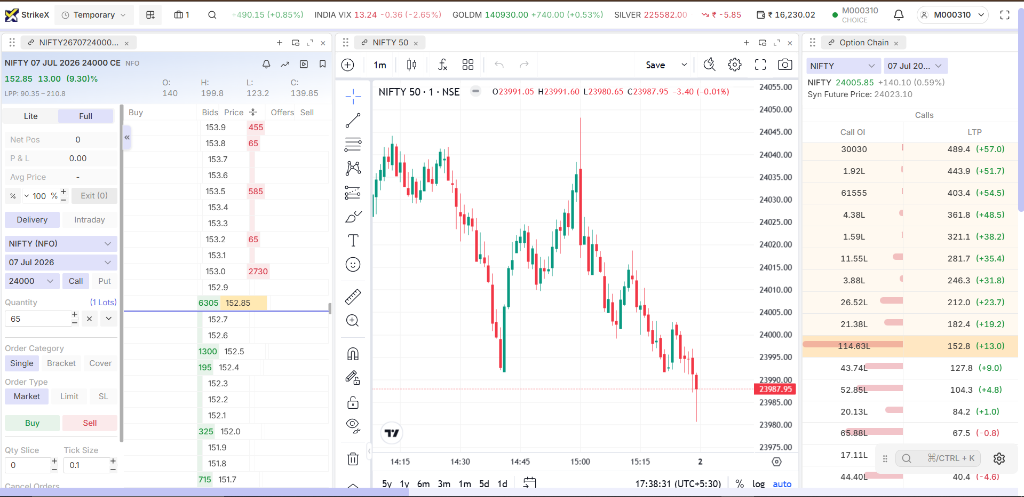Click the add-widget layout icon in top bar
This screenshot has width=1024, height=497.
pyautogui.click(x=151, y=14)
